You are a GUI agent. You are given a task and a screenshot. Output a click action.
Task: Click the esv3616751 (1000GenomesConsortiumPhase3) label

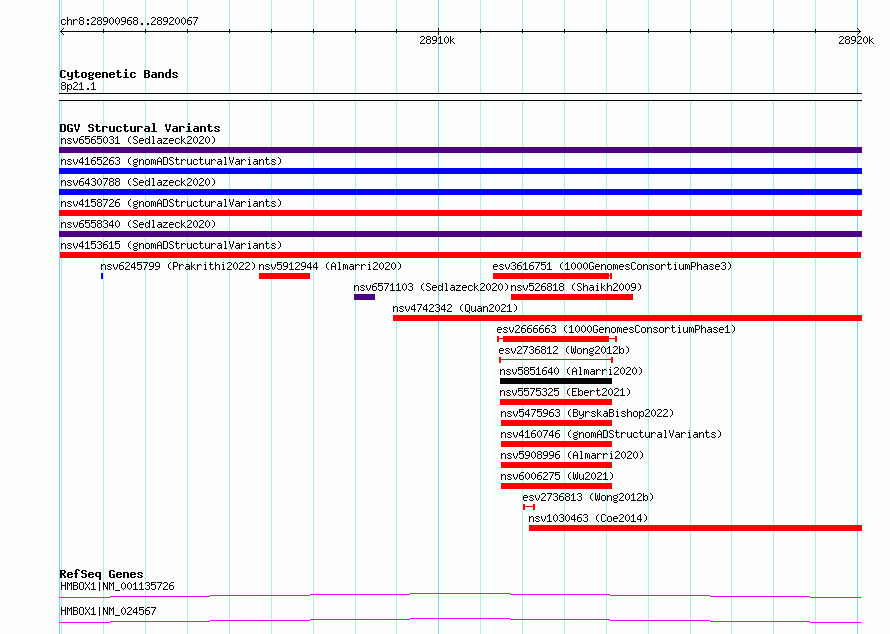[612, 266]
